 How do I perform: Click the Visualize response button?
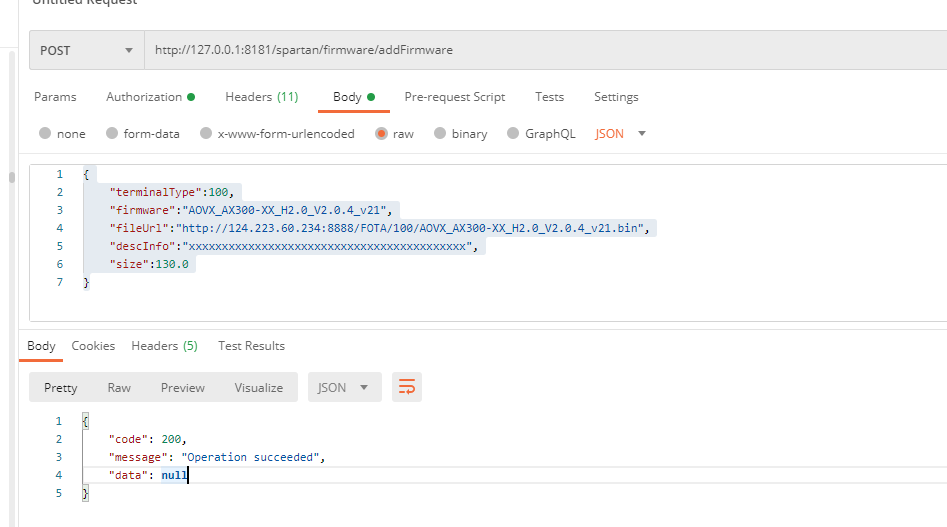(x=258, y=388)
